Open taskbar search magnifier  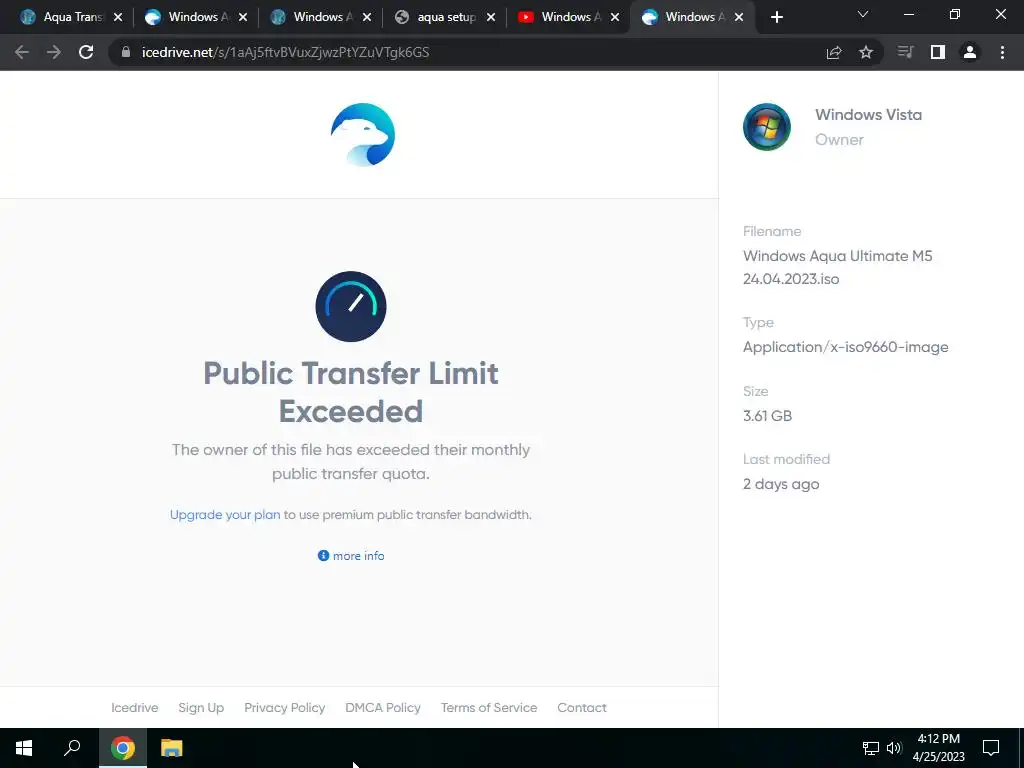pyautogui.click(x=72, y=748)
